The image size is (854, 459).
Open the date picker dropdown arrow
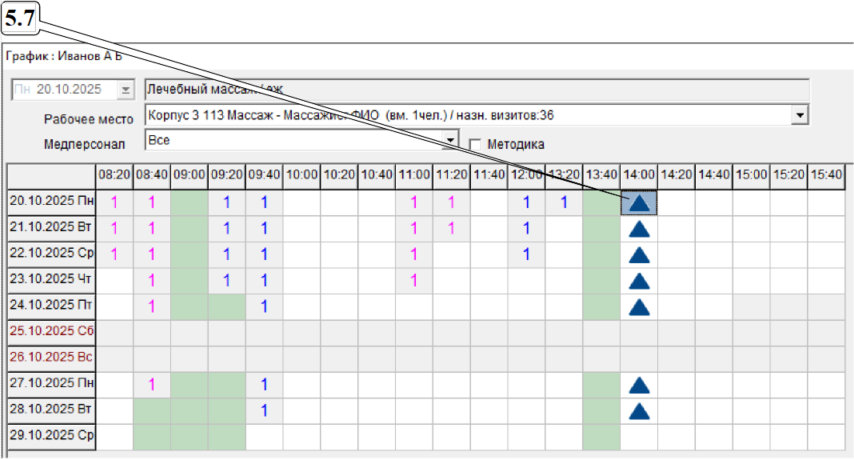125,90
